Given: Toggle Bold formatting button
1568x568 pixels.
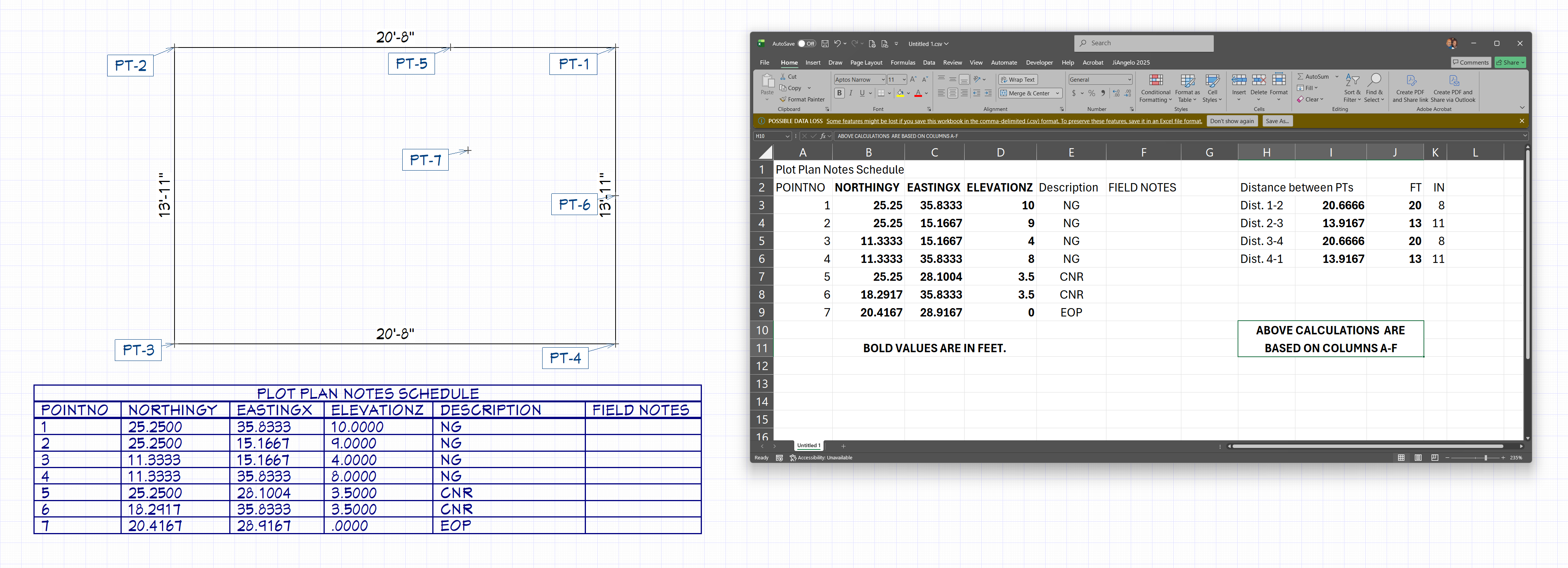Looking at the screenshot, I should (840, 93).
